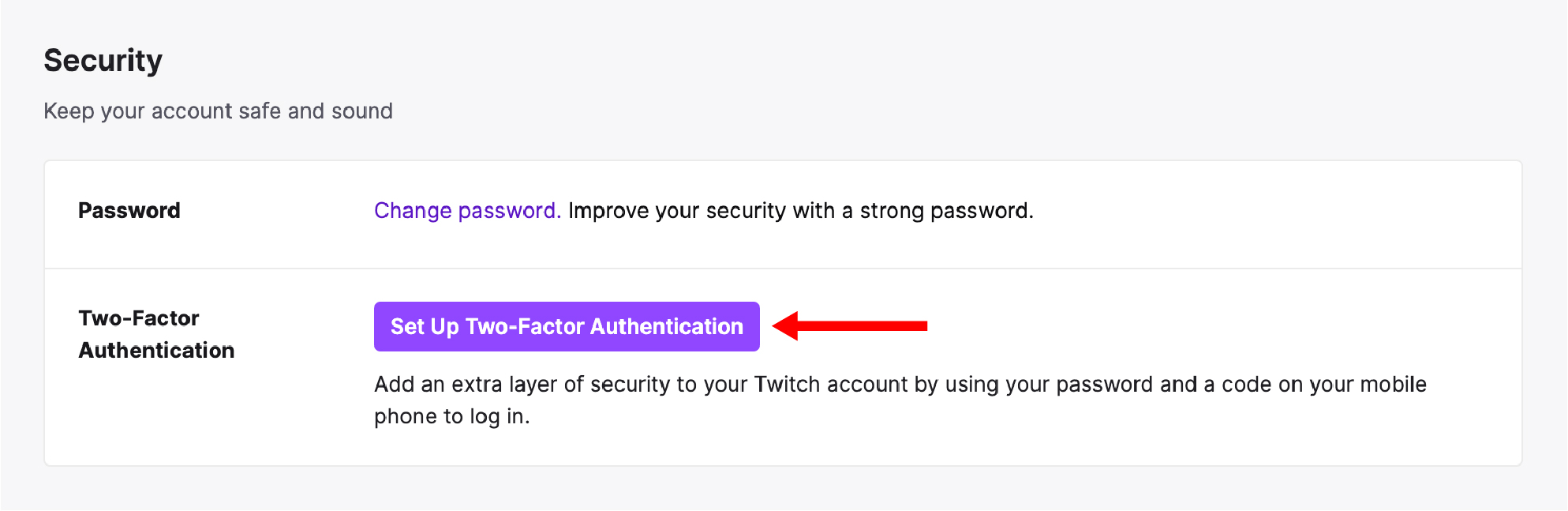Click the divider between Password and Two-Factor rows

tap(781, 268)
